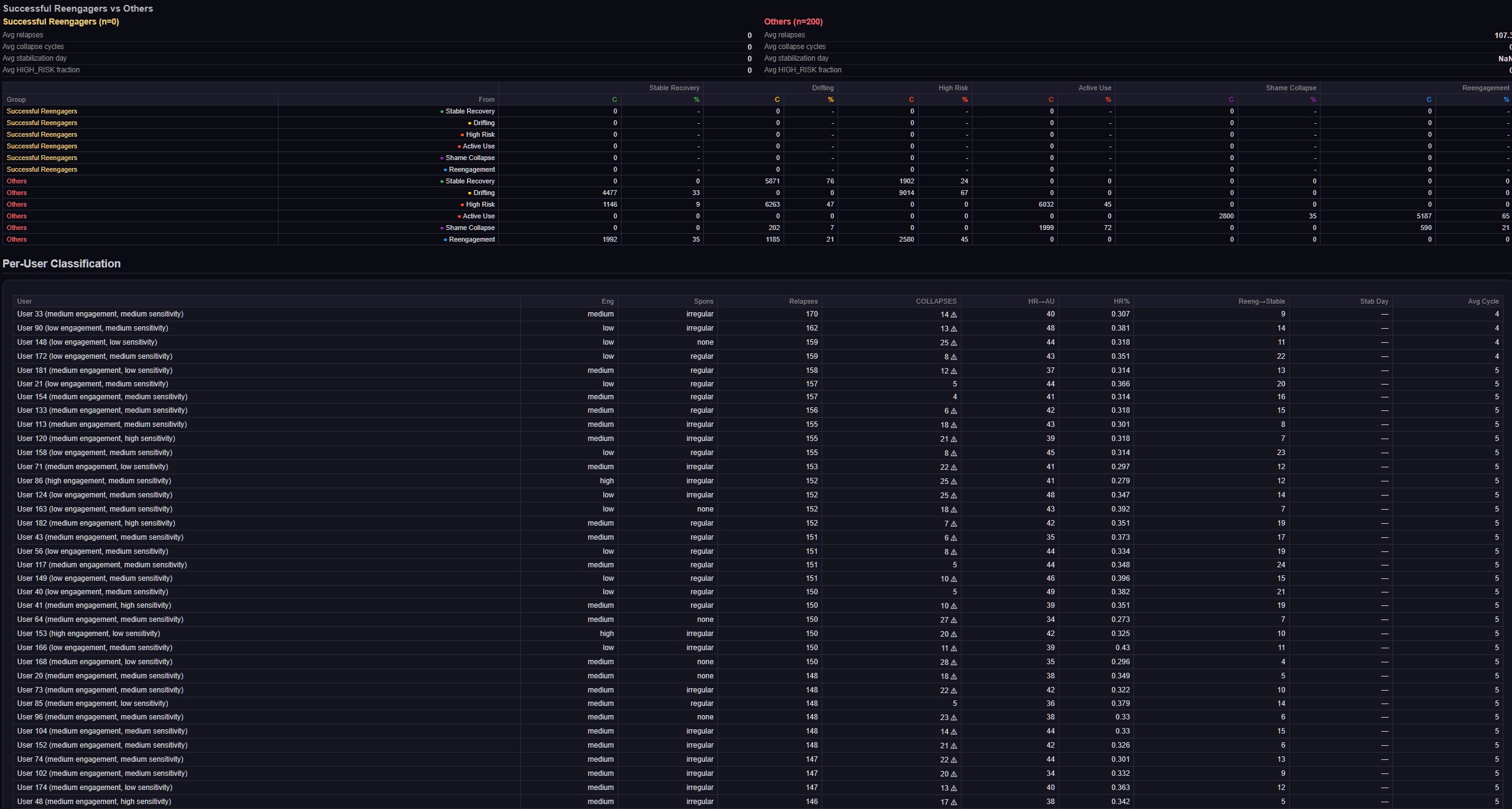Click the 'Per-User Classification' heading
The width and height of the screenshot is (1512, 809).
pos(61,264)
